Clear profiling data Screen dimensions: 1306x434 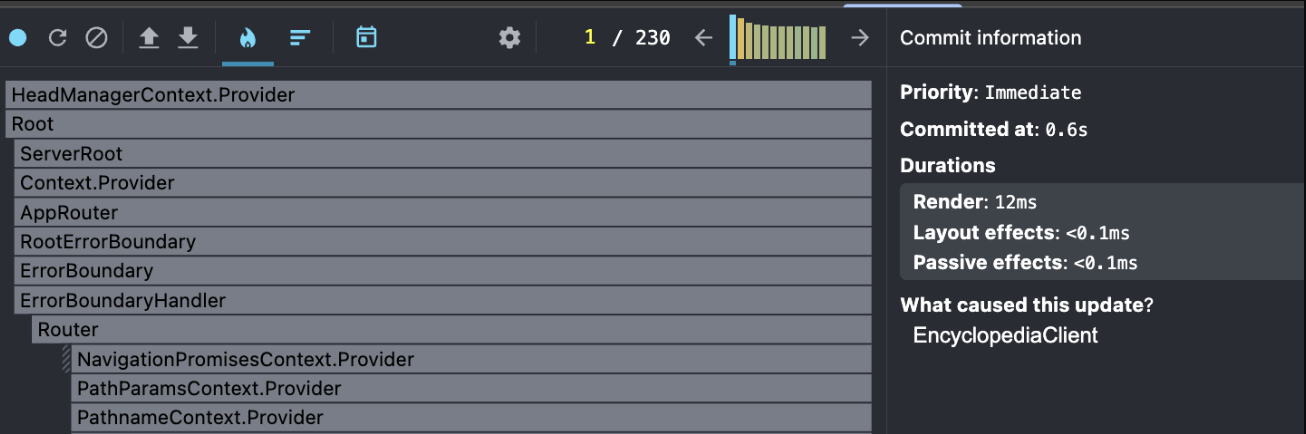coord(96,38)
